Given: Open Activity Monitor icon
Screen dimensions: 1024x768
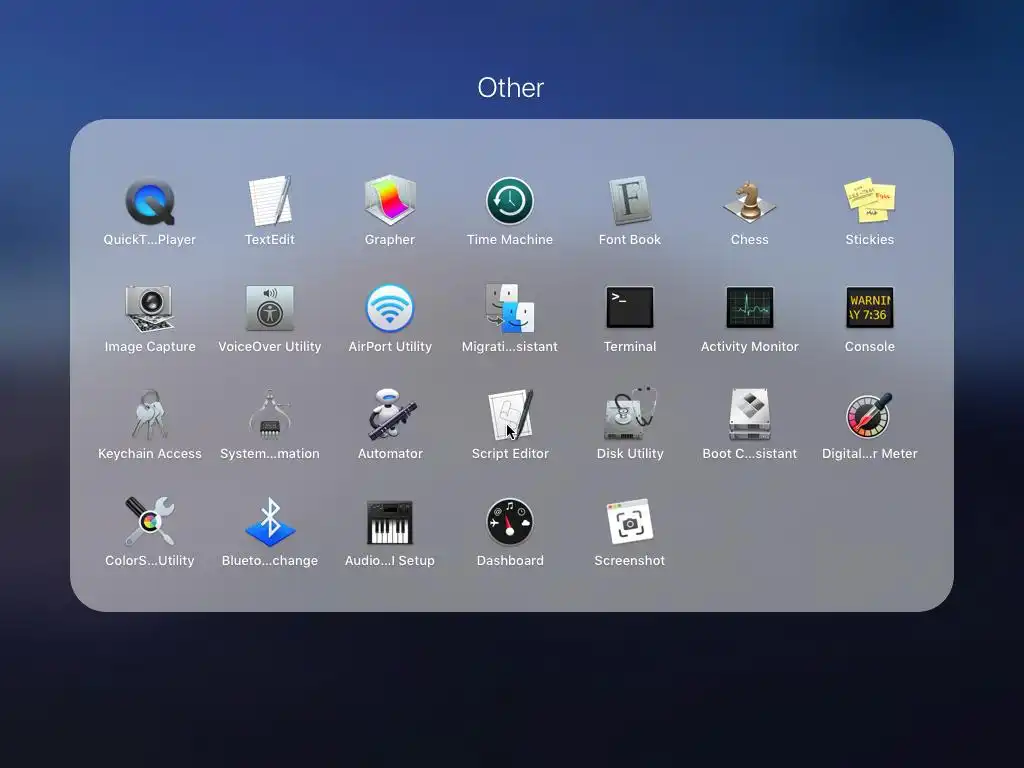Looking at the screenshot, I should click(x=750, y=307).
